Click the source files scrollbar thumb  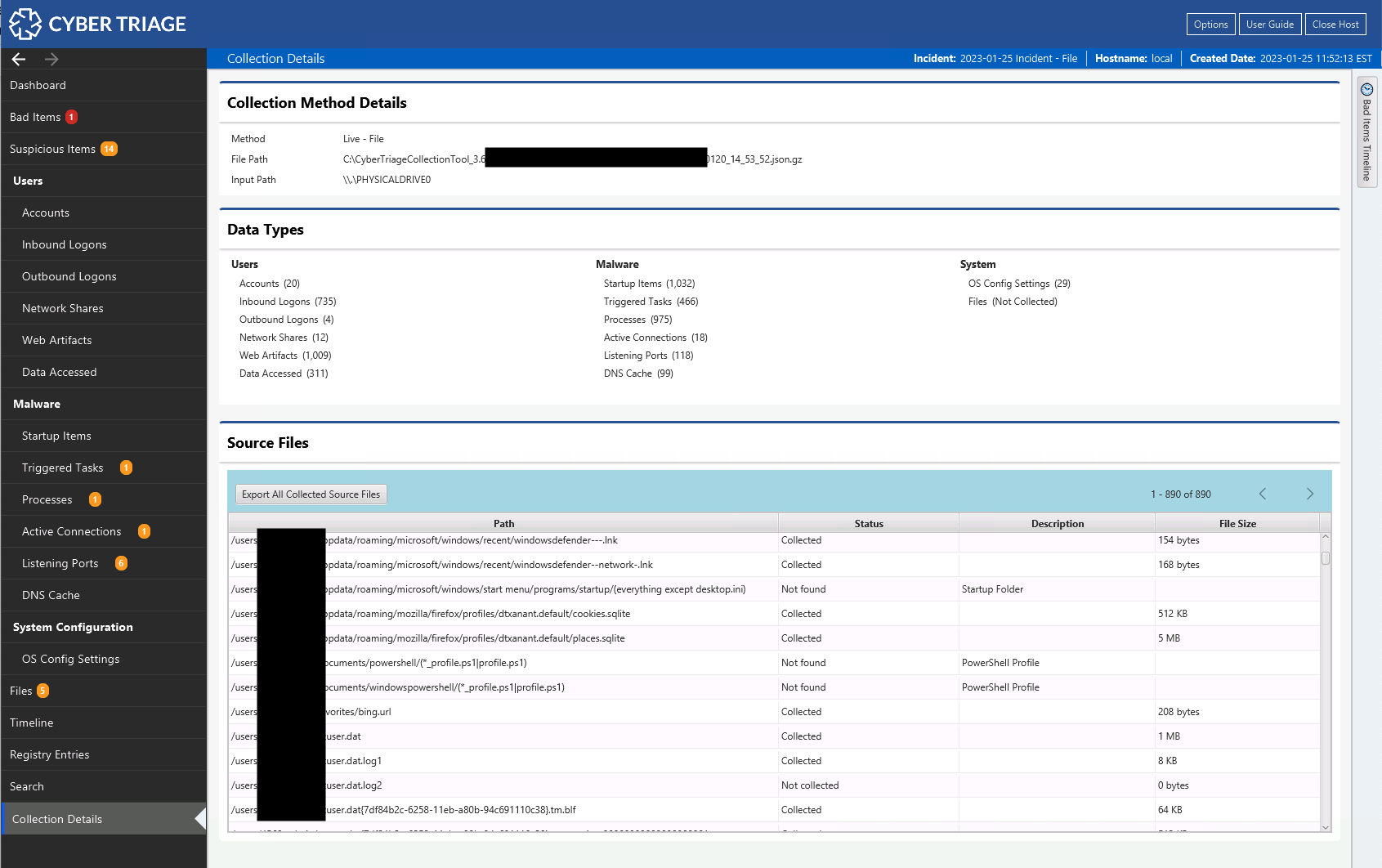[1326, 558]
